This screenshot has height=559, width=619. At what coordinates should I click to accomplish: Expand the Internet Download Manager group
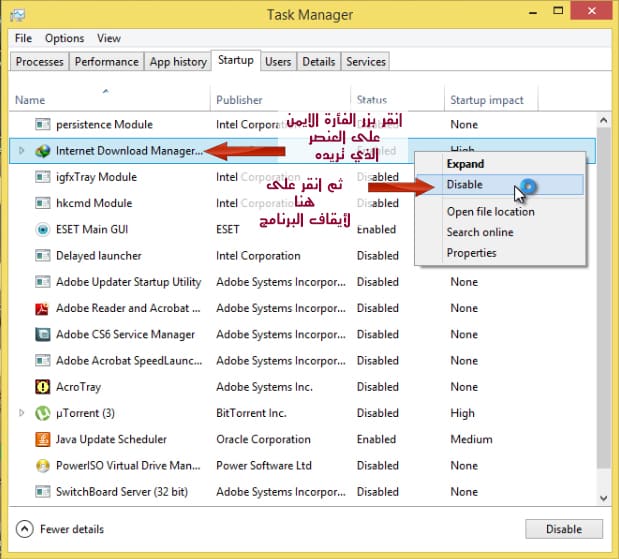tap(21, 150)
